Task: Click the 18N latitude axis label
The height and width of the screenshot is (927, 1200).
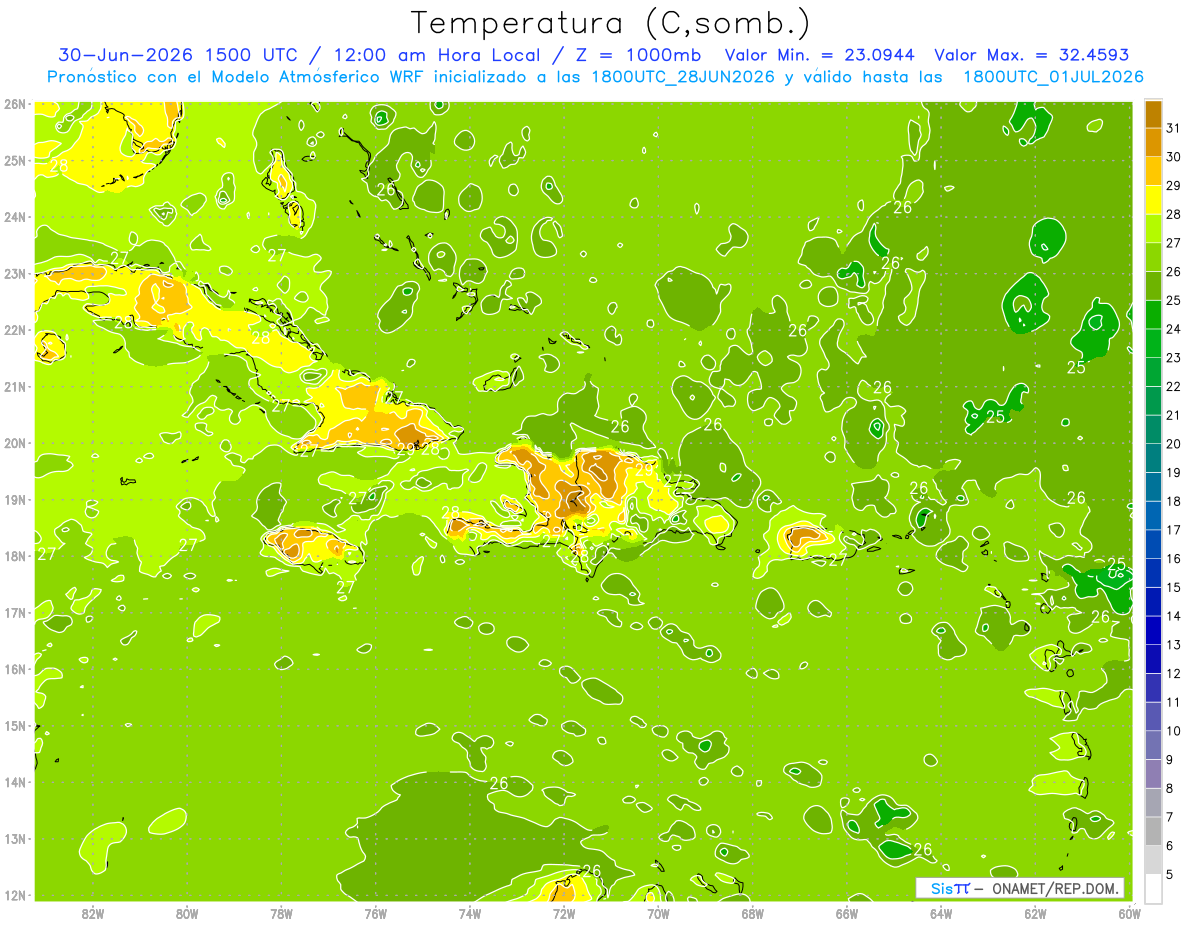Action: [14, 556]
